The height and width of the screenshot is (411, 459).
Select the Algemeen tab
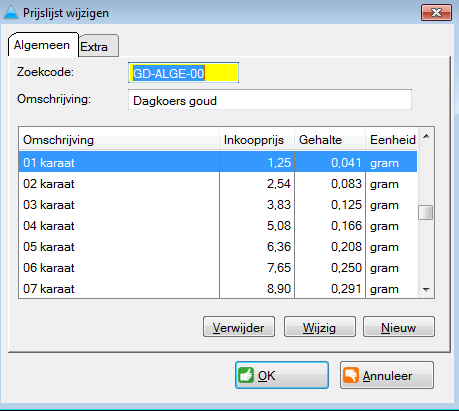(43, 45)
